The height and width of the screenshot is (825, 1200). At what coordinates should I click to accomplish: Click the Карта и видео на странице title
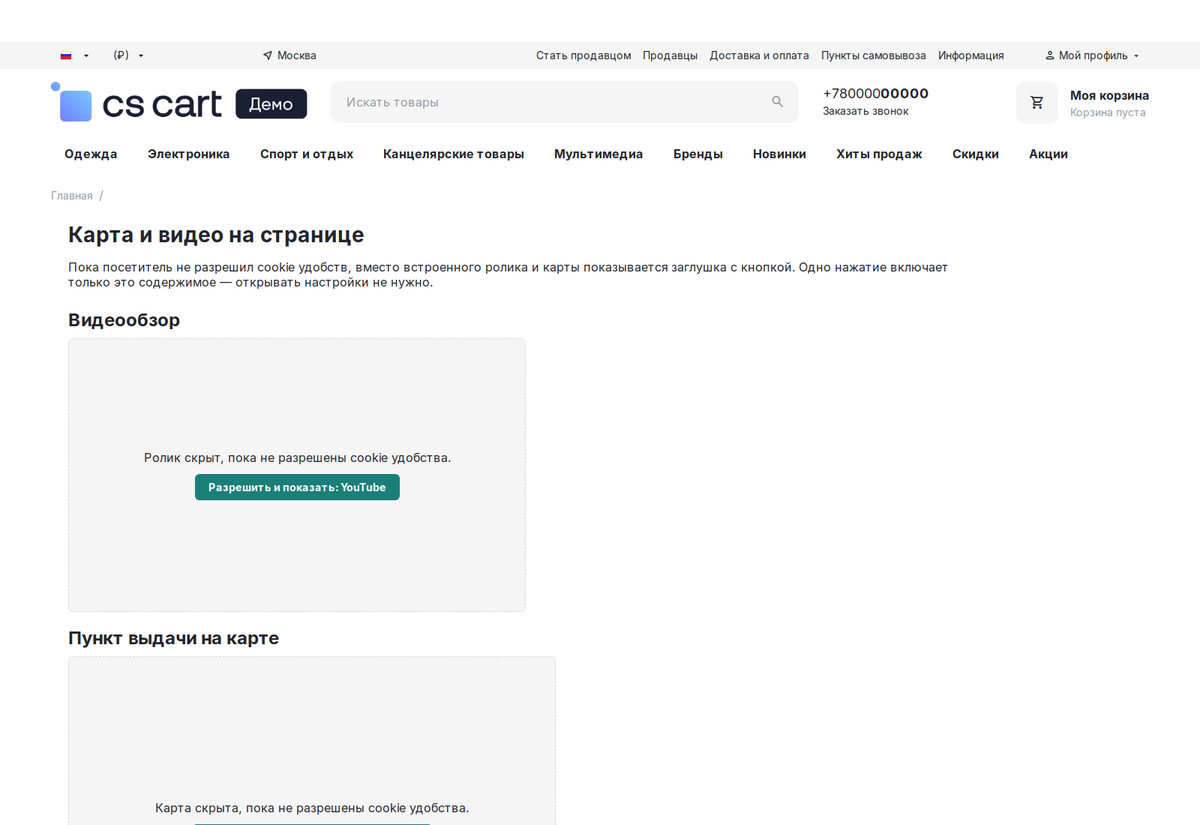tap(216, 235)
